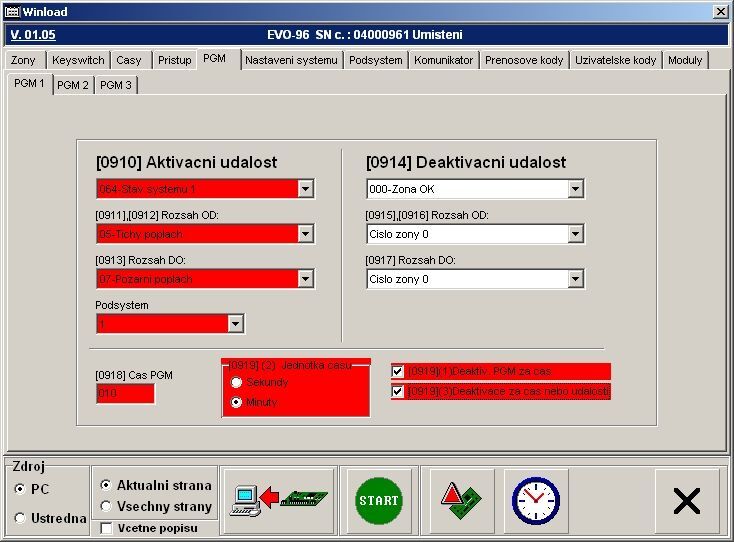Choose the Vsechny strany option

tap(106, 506)
